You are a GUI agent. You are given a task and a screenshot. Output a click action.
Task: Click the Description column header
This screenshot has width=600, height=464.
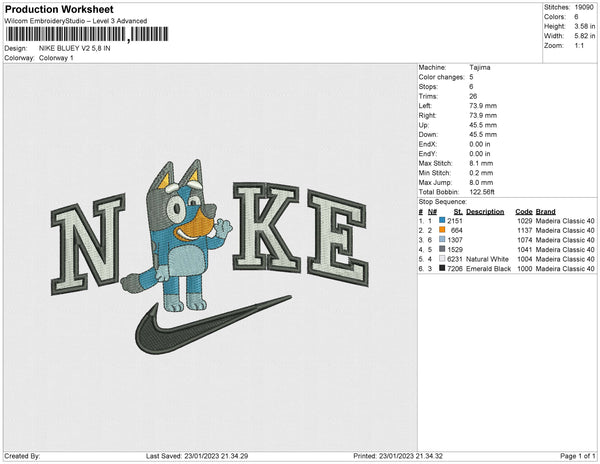pos(485,211)
